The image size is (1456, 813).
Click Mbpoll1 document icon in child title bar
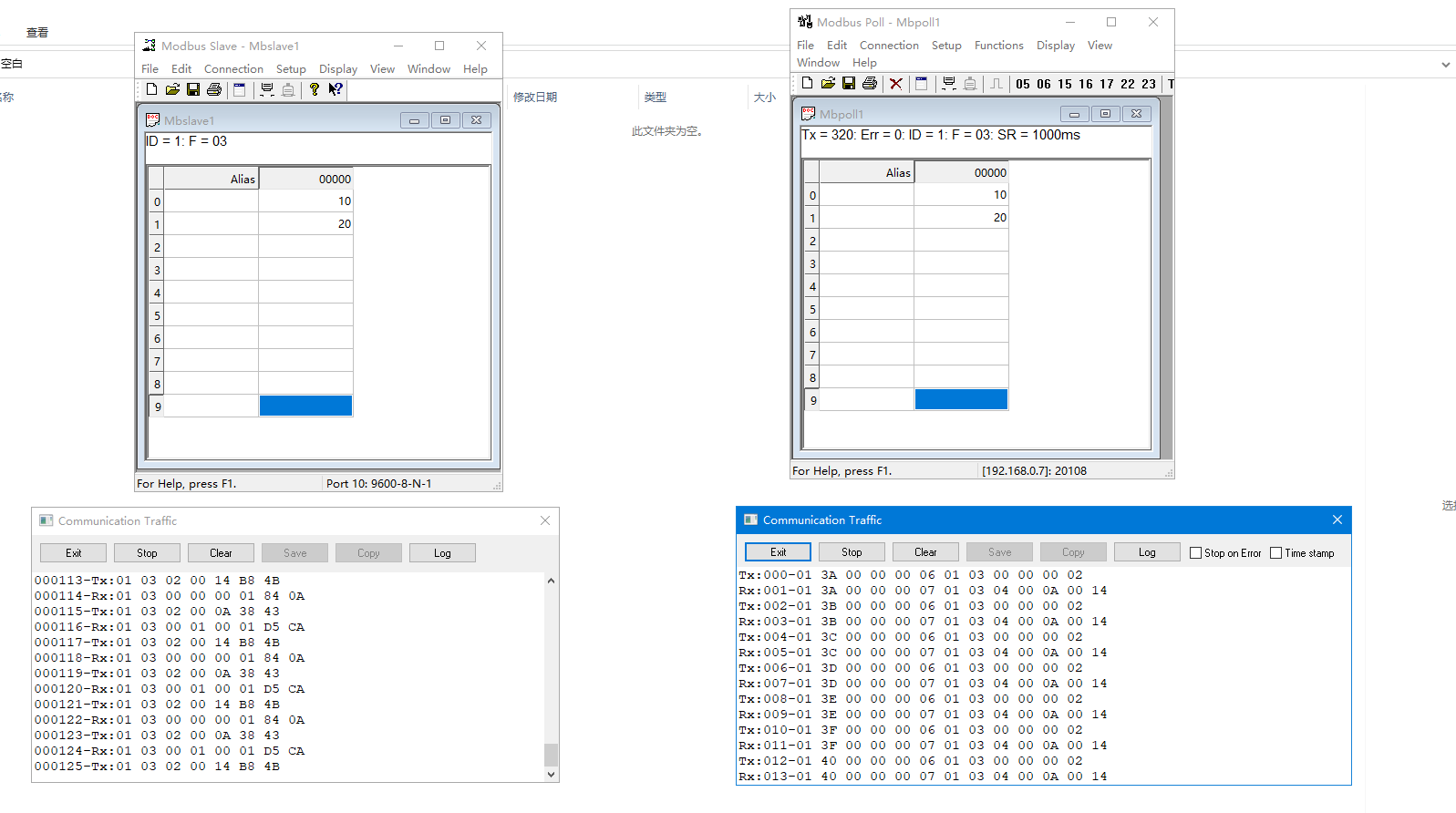click(808, 113)
